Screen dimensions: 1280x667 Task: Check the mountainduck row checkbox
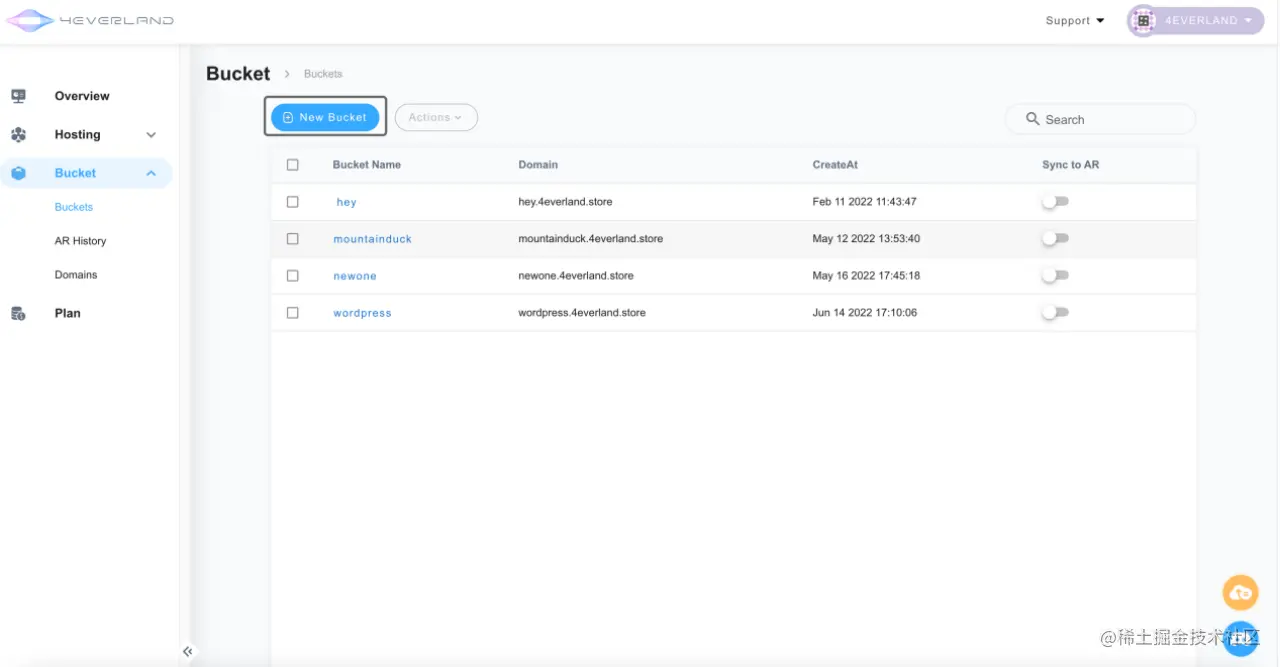[x=293, y=239]
